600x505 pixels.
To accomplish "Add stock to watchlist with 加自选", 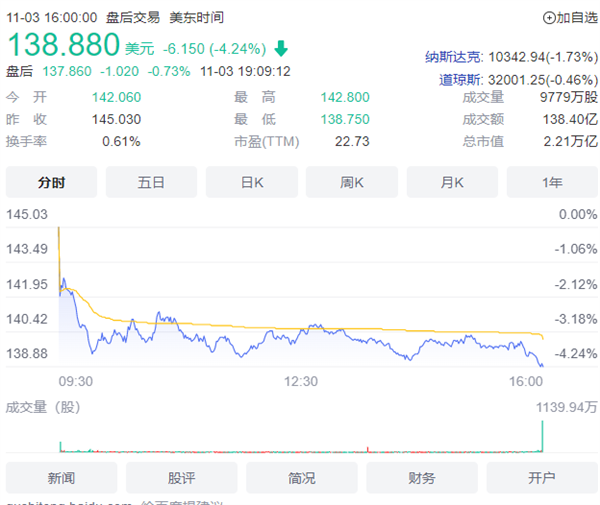I will (570, 18).
